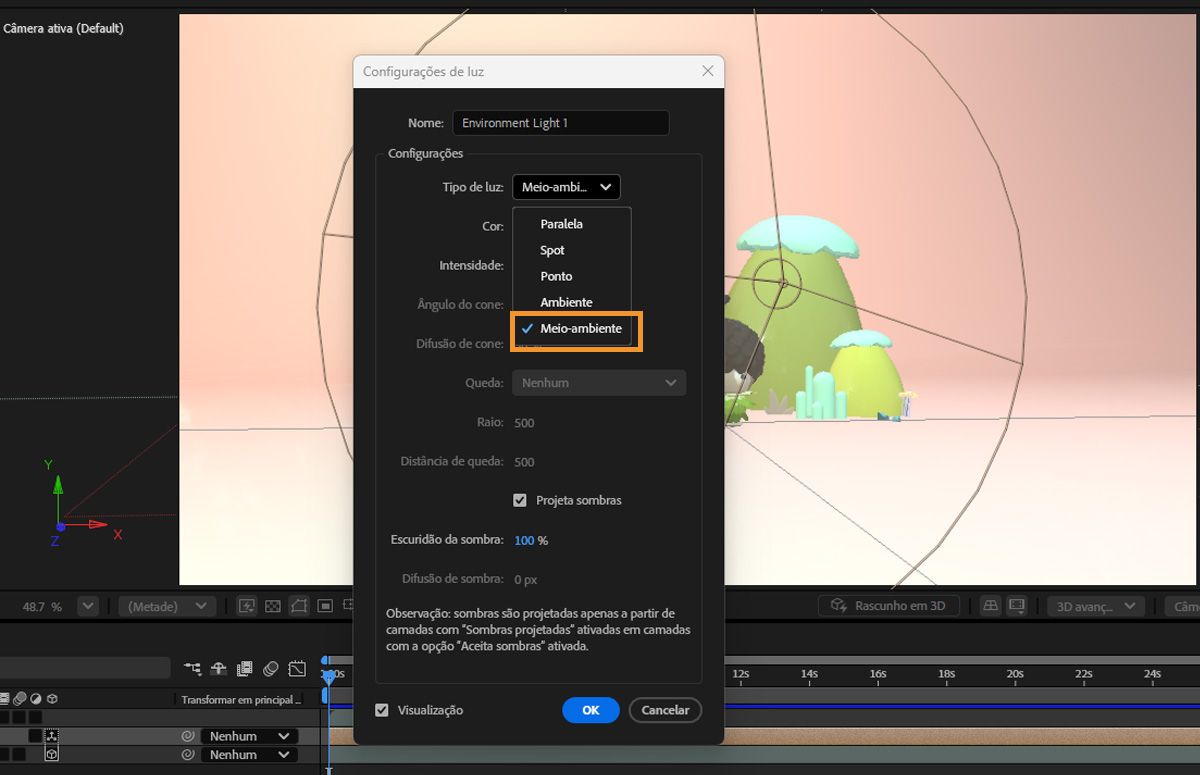Select the tan layer bar in the timeline
Viewport: 1200px width, 775px height.
point(962,736)
